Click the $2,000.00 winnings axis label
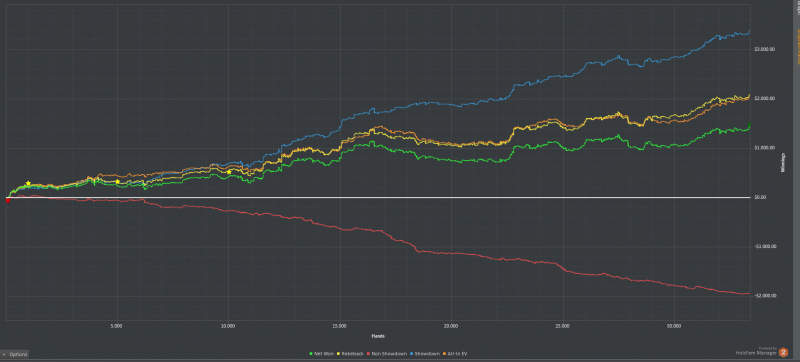Viewport: 800px width, 362px height. point(764,98)
